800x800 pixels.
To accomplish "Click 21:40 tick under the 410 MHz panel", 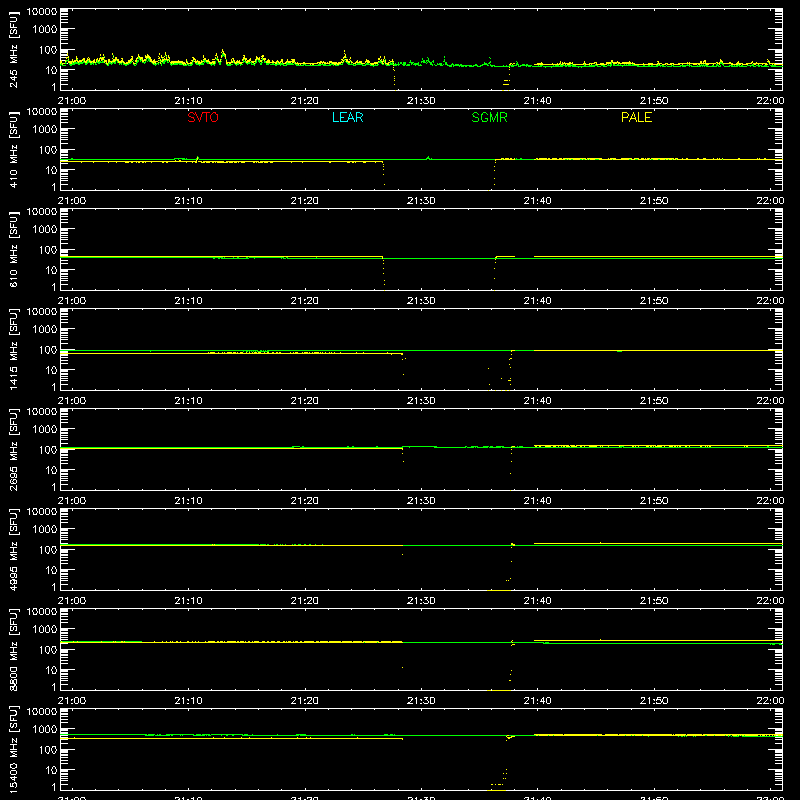I will (x=537, y=201).
